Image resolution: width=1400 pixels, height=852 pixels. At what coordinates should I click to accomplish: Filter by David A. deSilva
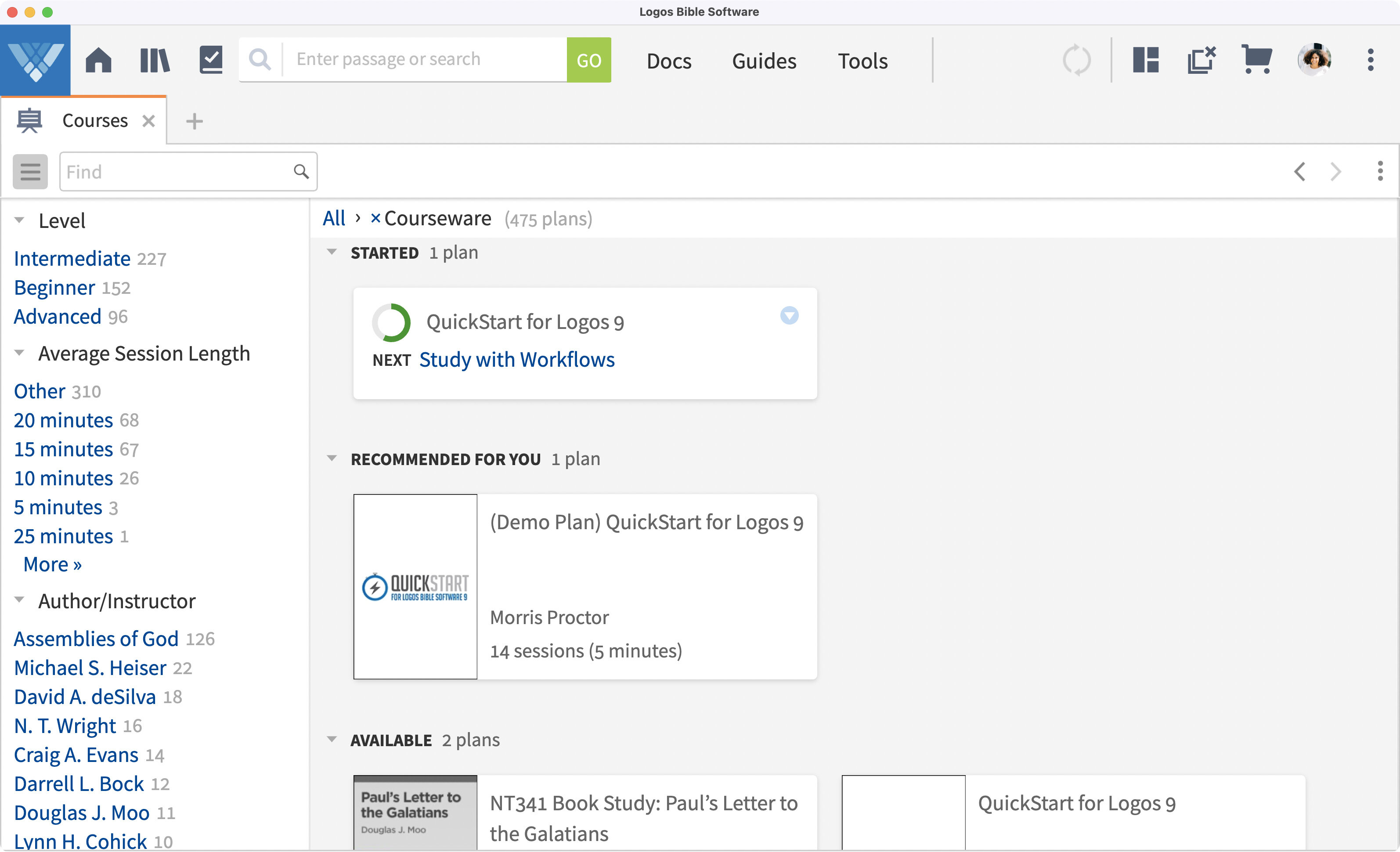click(85, 697)
